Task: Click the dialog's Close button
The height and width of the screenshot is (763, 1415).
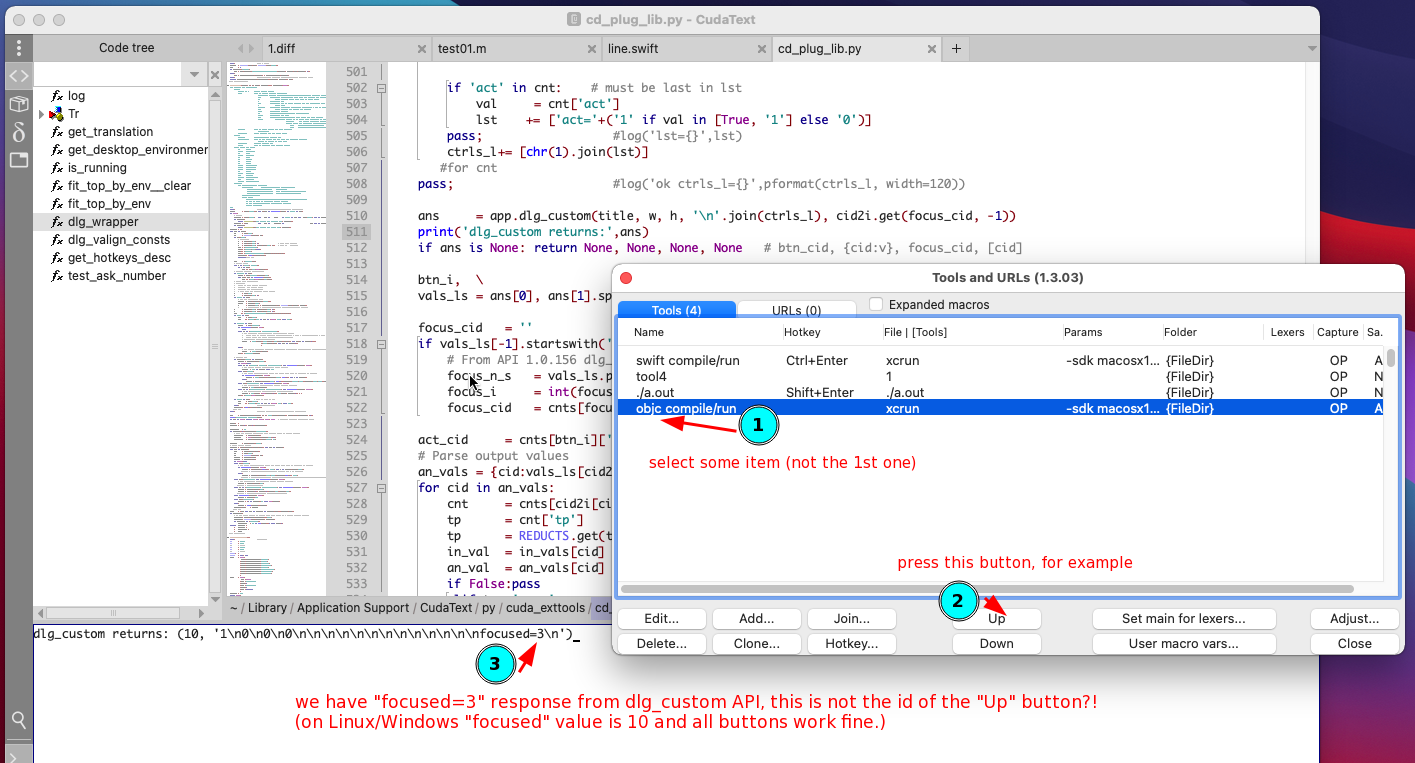Action: click(x=1354, y=644)
